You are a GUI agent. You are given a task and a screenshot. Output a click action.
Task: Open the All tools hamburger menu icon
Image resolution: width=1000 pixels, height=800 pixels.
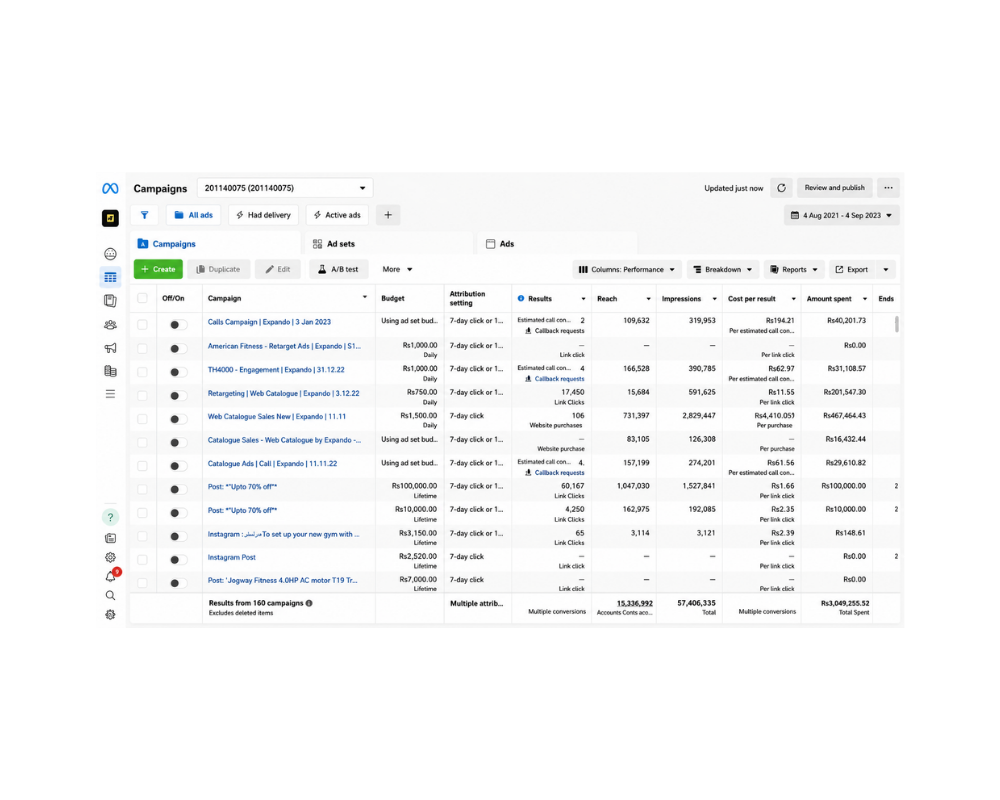110,394
